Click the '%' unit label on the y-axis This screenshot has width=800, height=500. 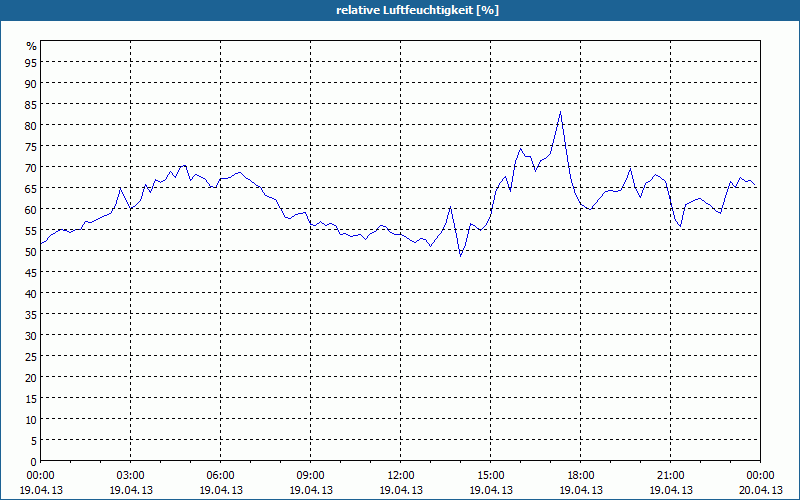point(32,46)
